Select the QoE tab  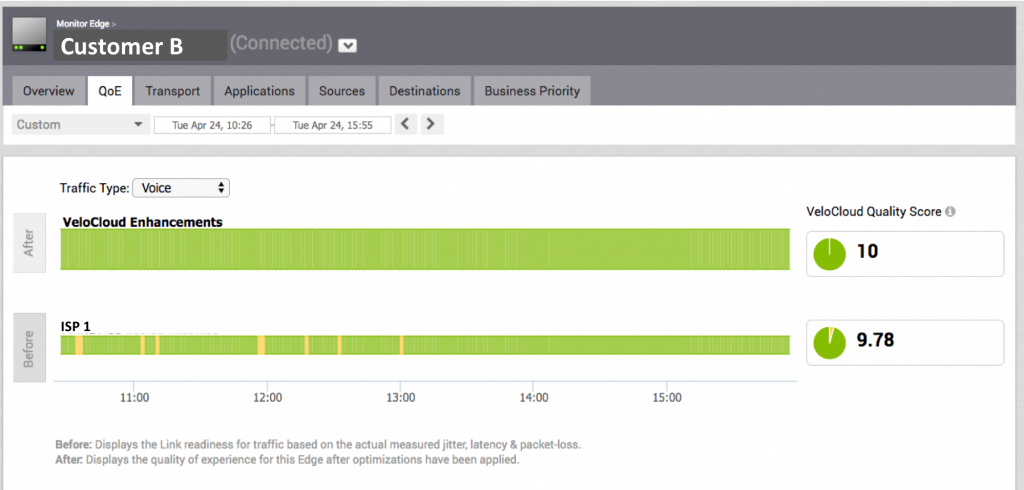click(110, 91)
